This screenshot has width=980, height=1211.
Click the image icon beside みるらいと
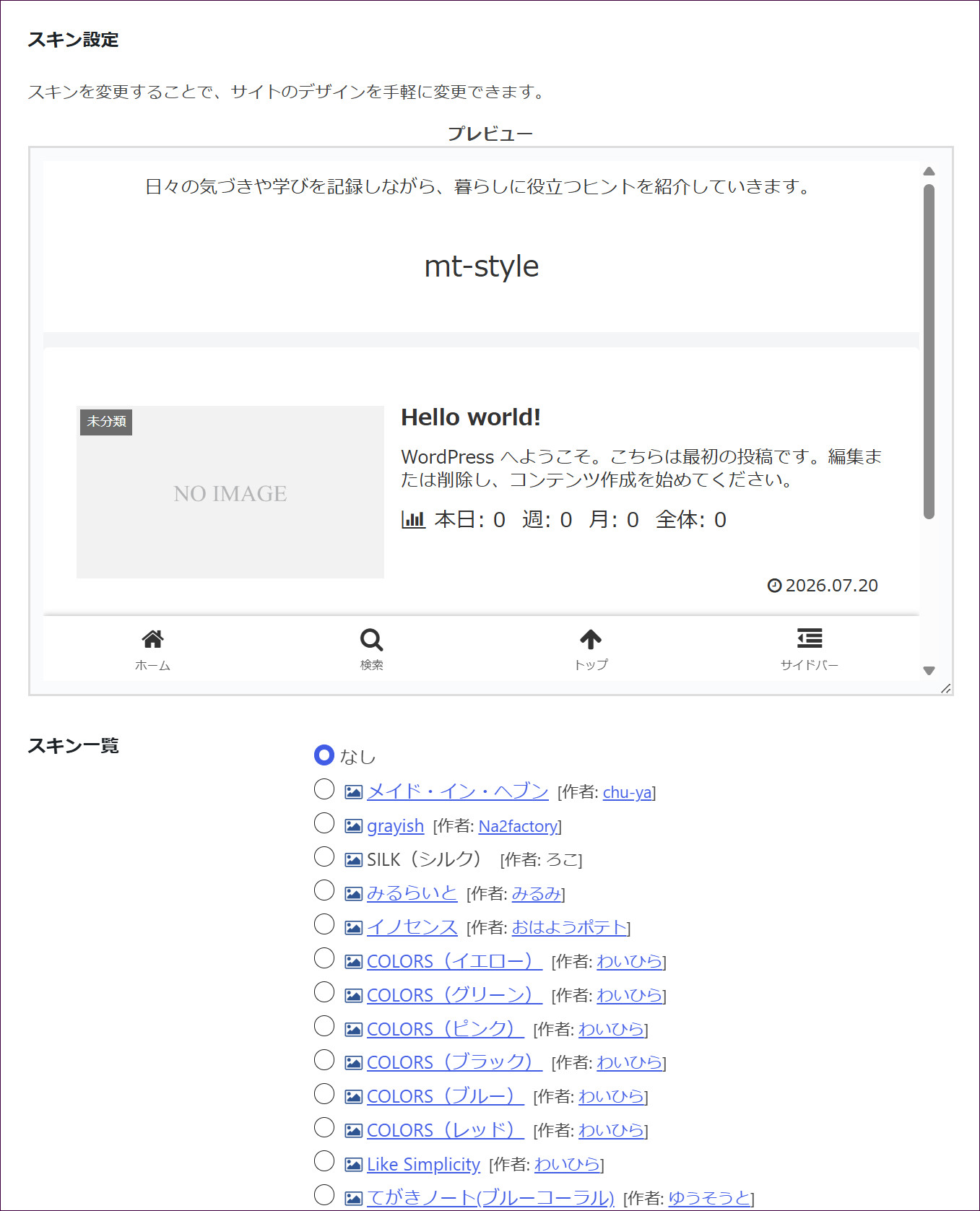click(x=353, y=894)
